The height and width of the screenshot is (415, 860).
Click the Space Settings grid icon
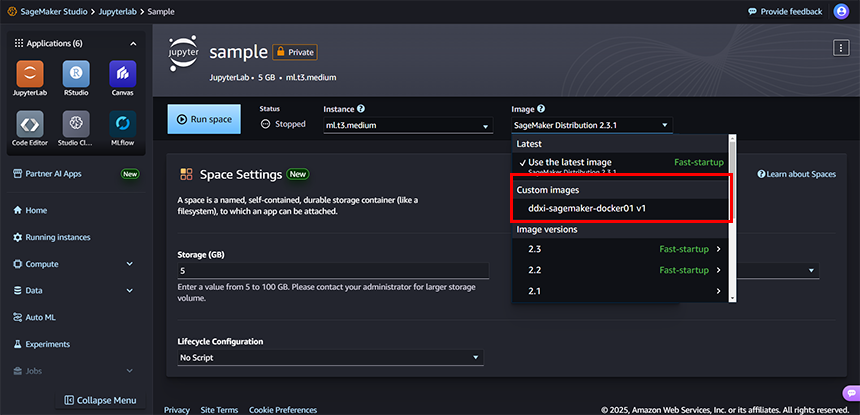[186, 174]
